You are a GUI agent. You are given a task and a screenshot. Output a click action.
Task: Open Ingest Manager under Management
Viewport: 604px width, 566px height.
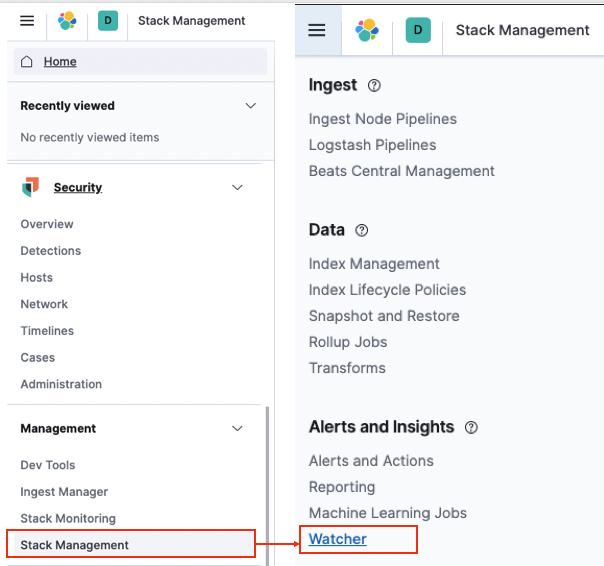coord(64,492)
